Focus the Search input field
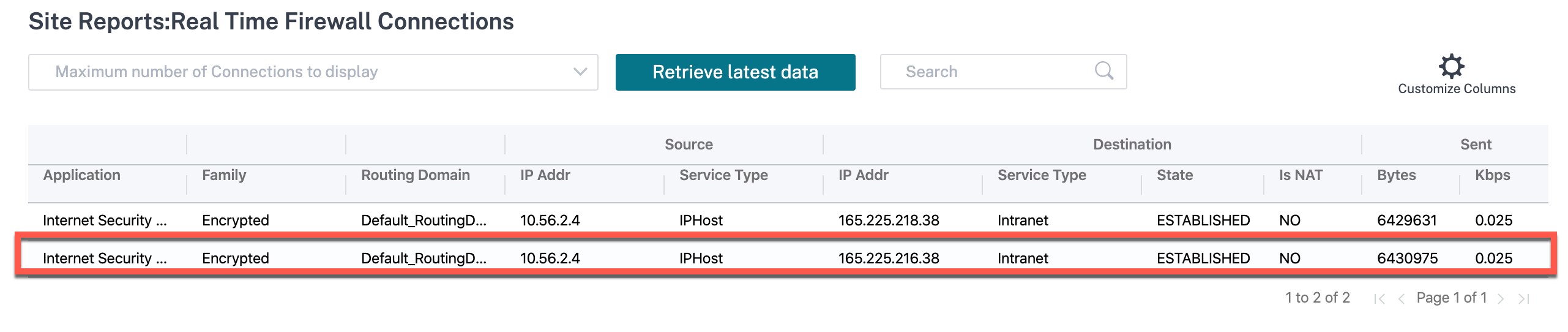 (x=1003, y=72)
